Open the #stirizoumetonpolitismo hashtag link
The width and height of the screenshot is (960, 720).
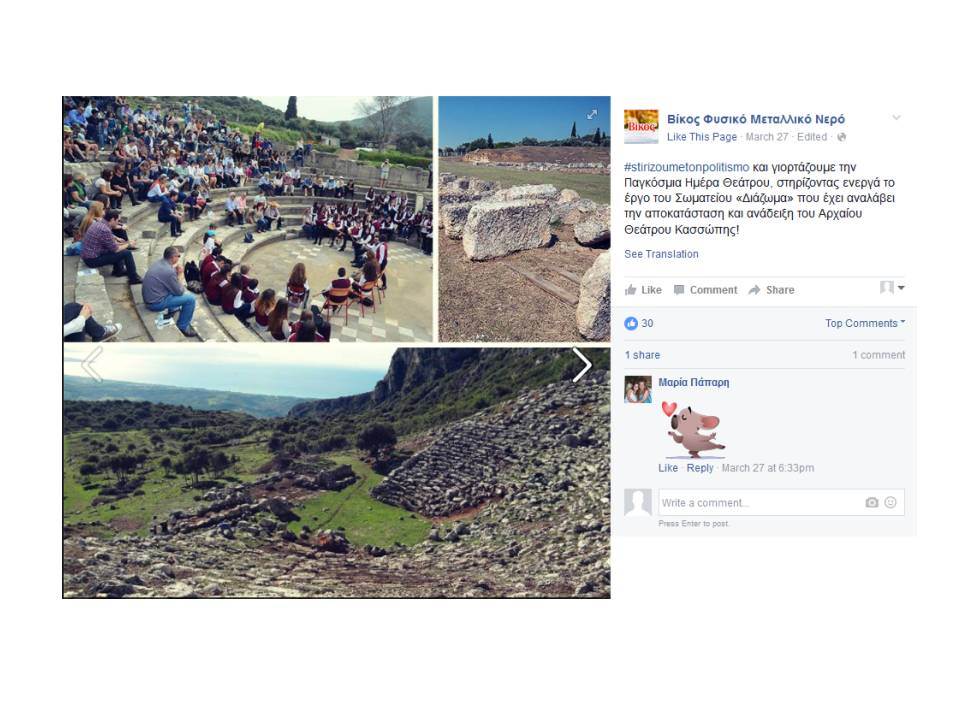coord(686,167)
